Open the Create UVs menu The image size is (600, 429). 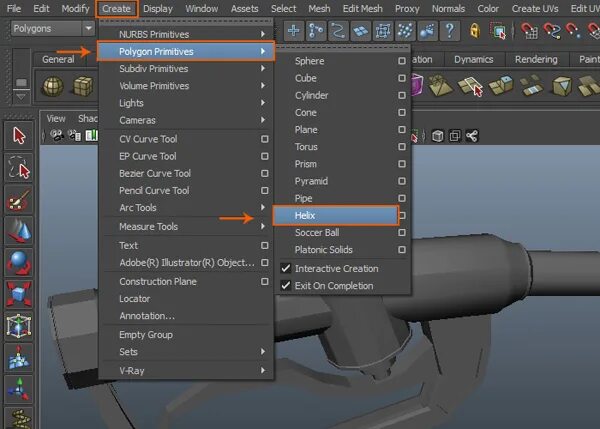click(535, 8)
